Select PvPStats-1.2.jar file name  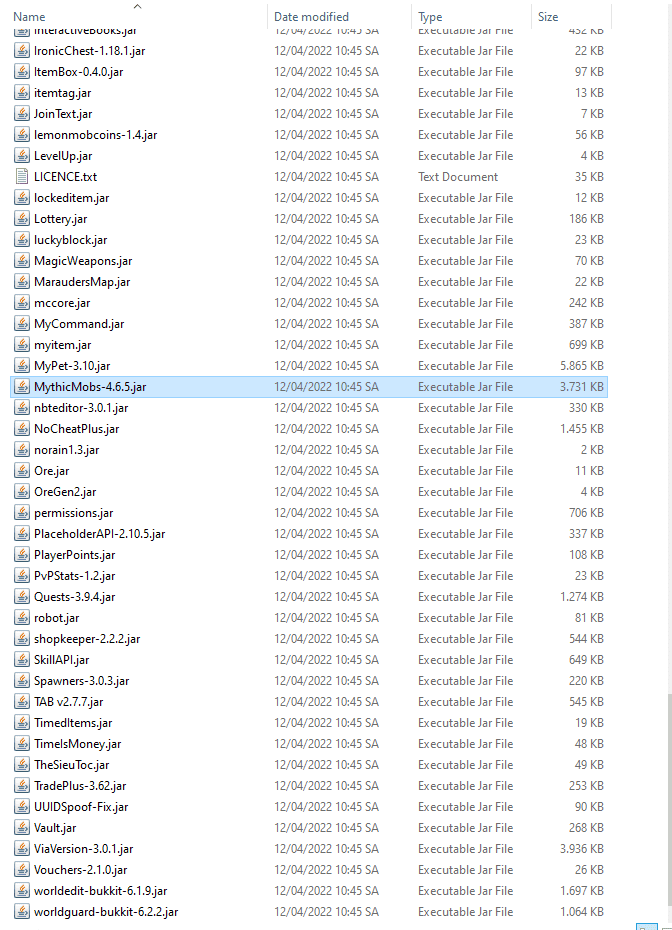click(75, 576)
